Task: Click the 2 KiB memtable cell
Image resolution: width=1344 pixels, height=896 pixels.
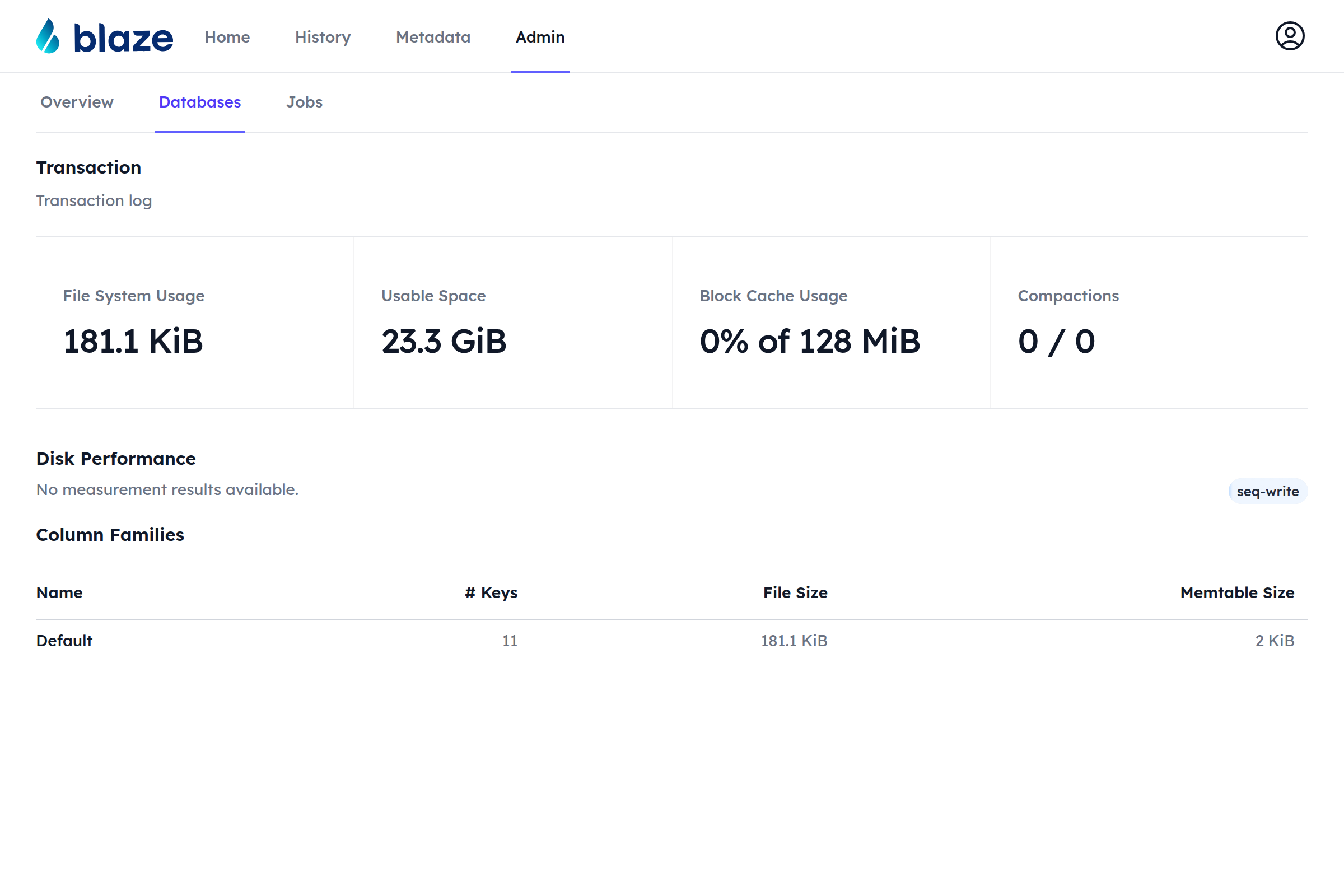Action: click(1275, 641)
